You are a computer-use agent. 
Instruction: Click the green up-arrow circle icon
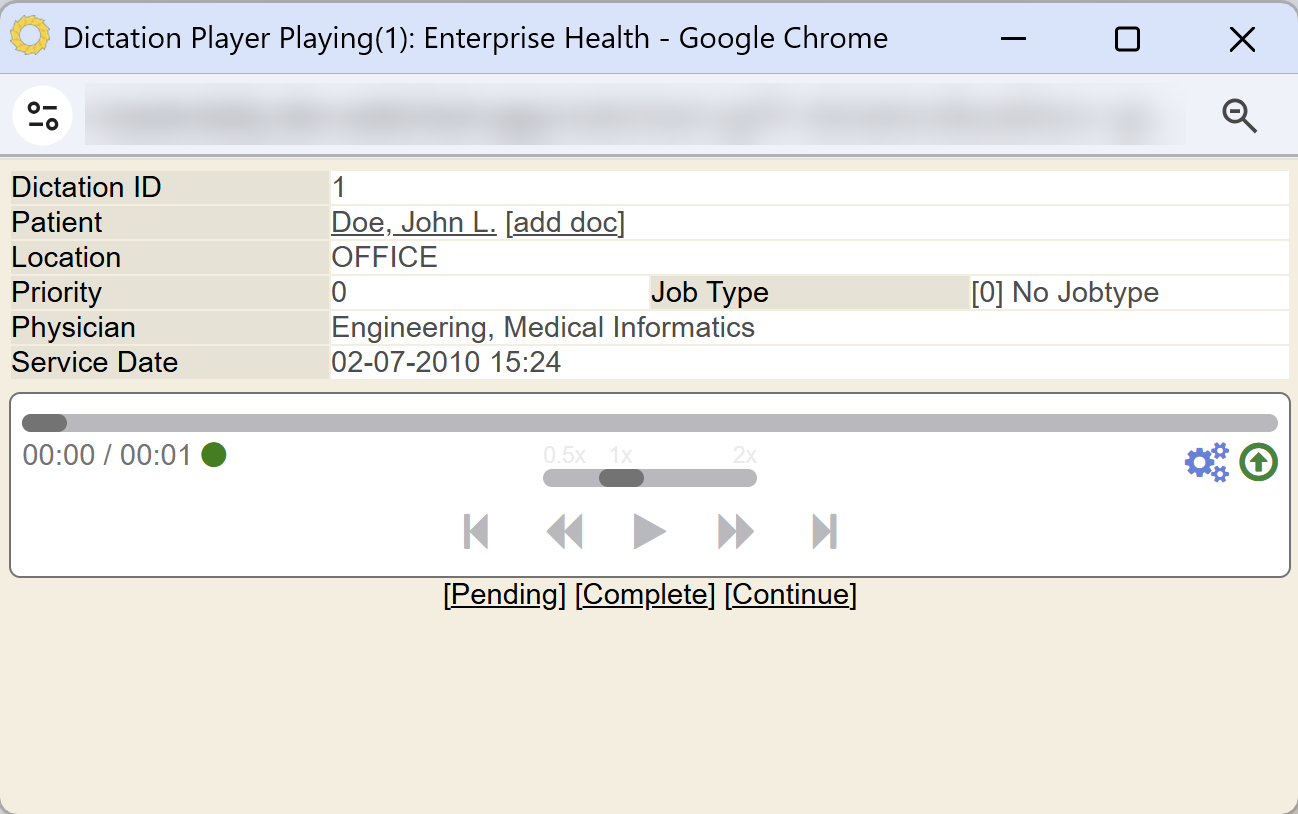coord(1259,462)
